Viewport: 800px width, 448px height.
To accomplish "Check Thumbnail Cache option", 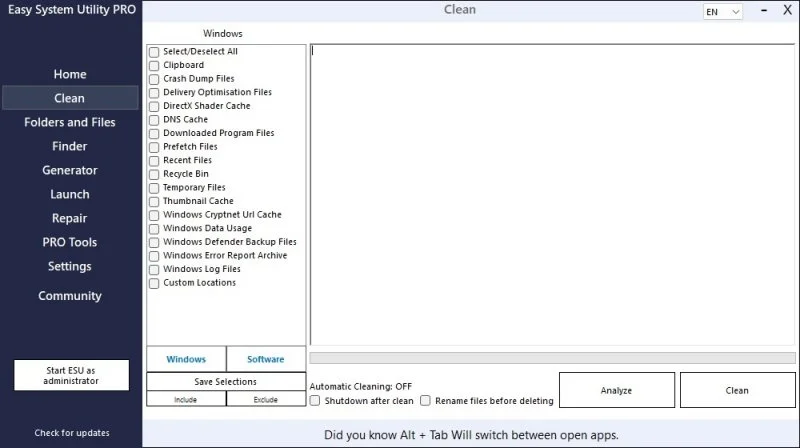I will pyautogui.click(x=154, y=202).
